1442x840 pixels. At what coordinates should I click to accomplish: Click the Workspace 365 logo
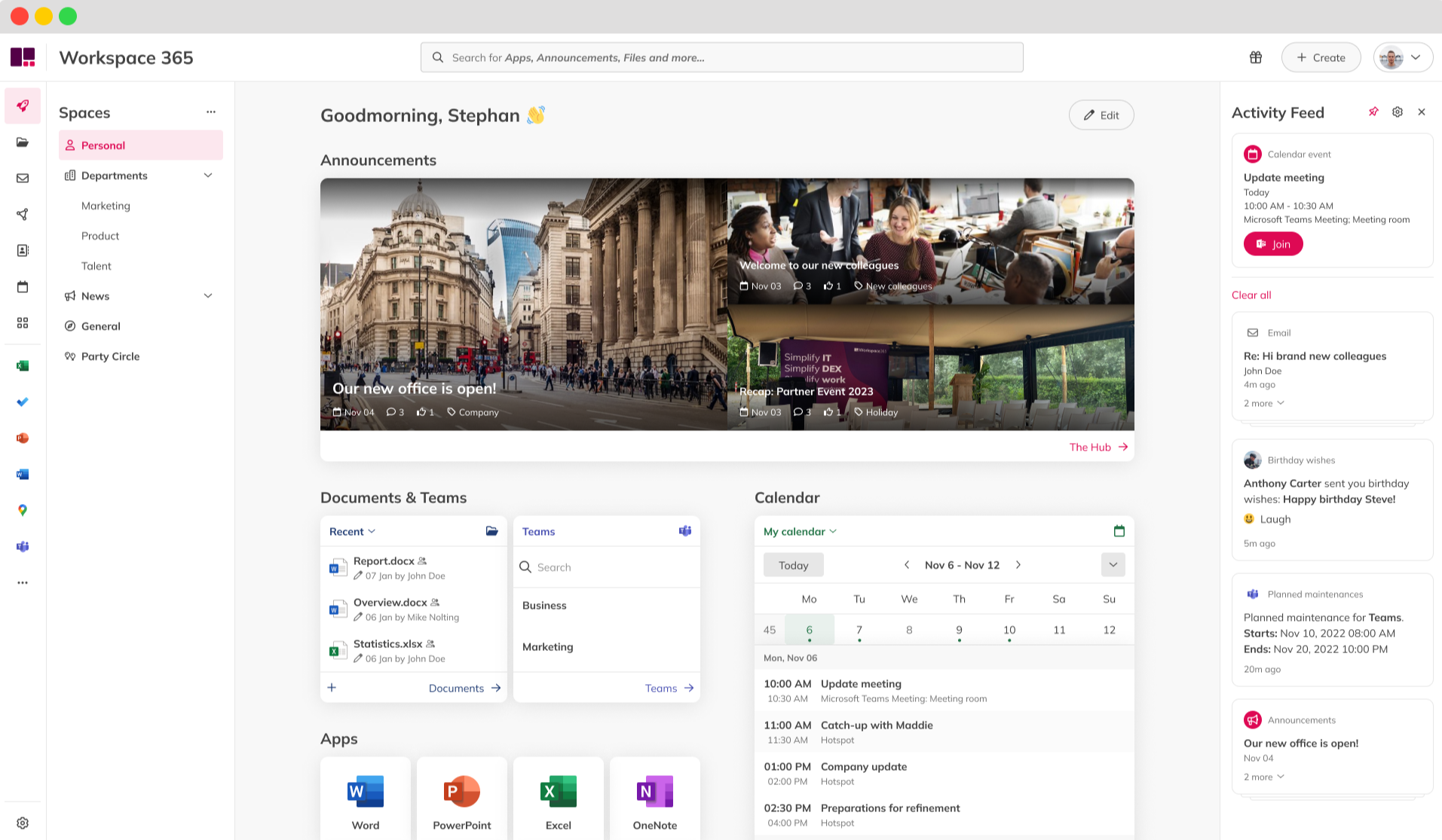[x=23, y=57]
